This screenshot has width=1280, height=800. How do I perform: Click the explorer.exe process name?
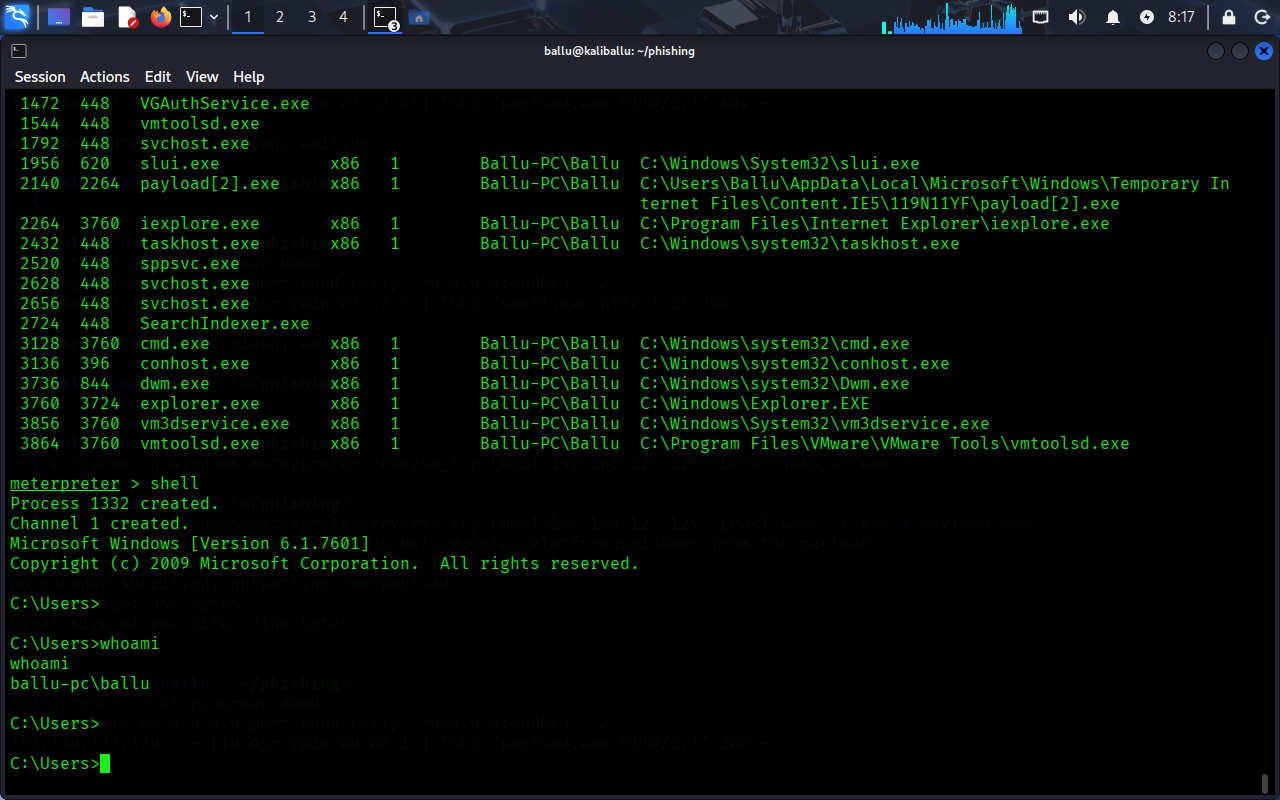pyautogui.click(x=200, y=404)
